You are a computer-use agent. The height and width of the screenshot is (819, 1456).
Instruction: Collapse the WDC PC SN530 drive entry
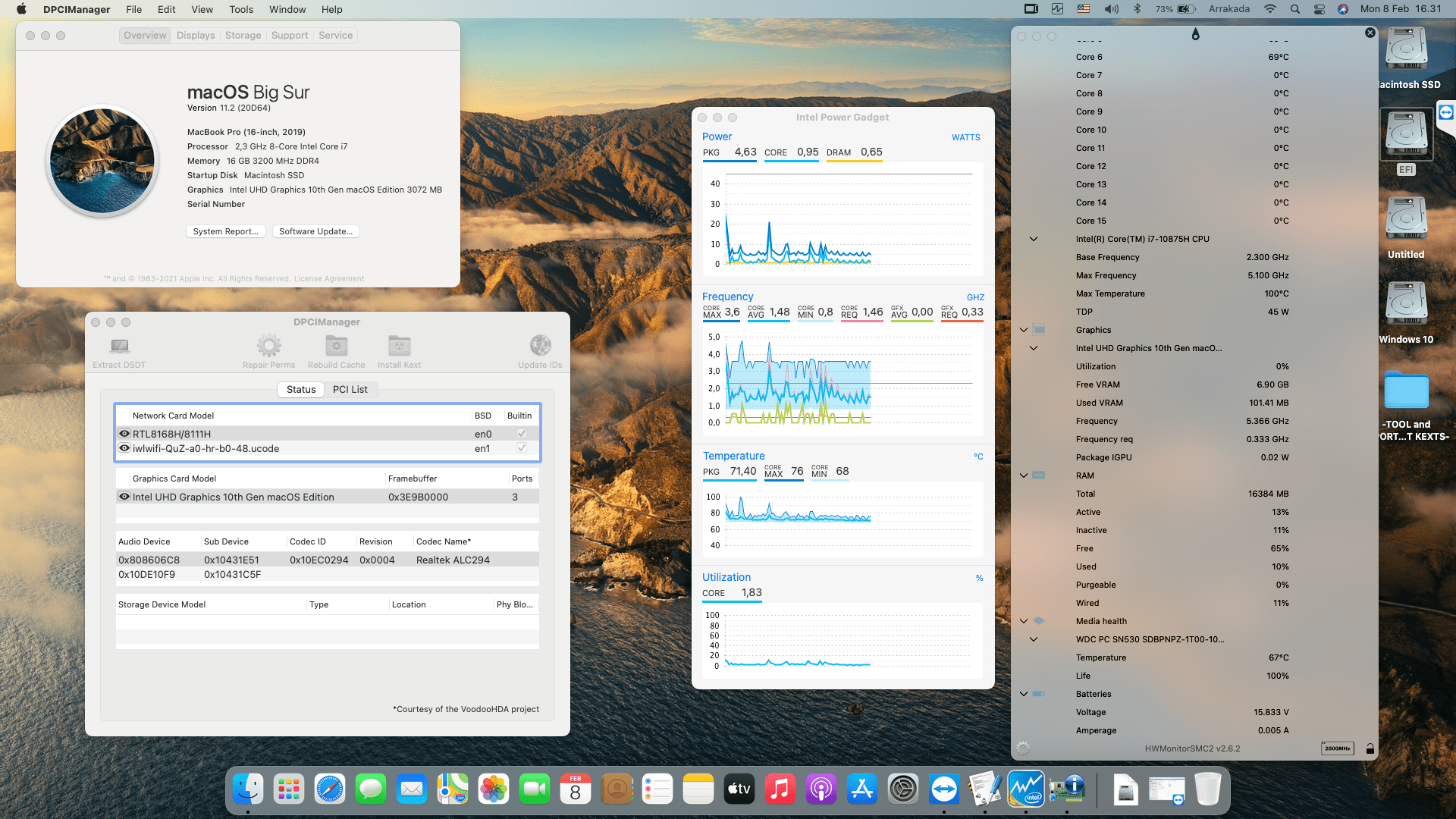pos(1033,639)
